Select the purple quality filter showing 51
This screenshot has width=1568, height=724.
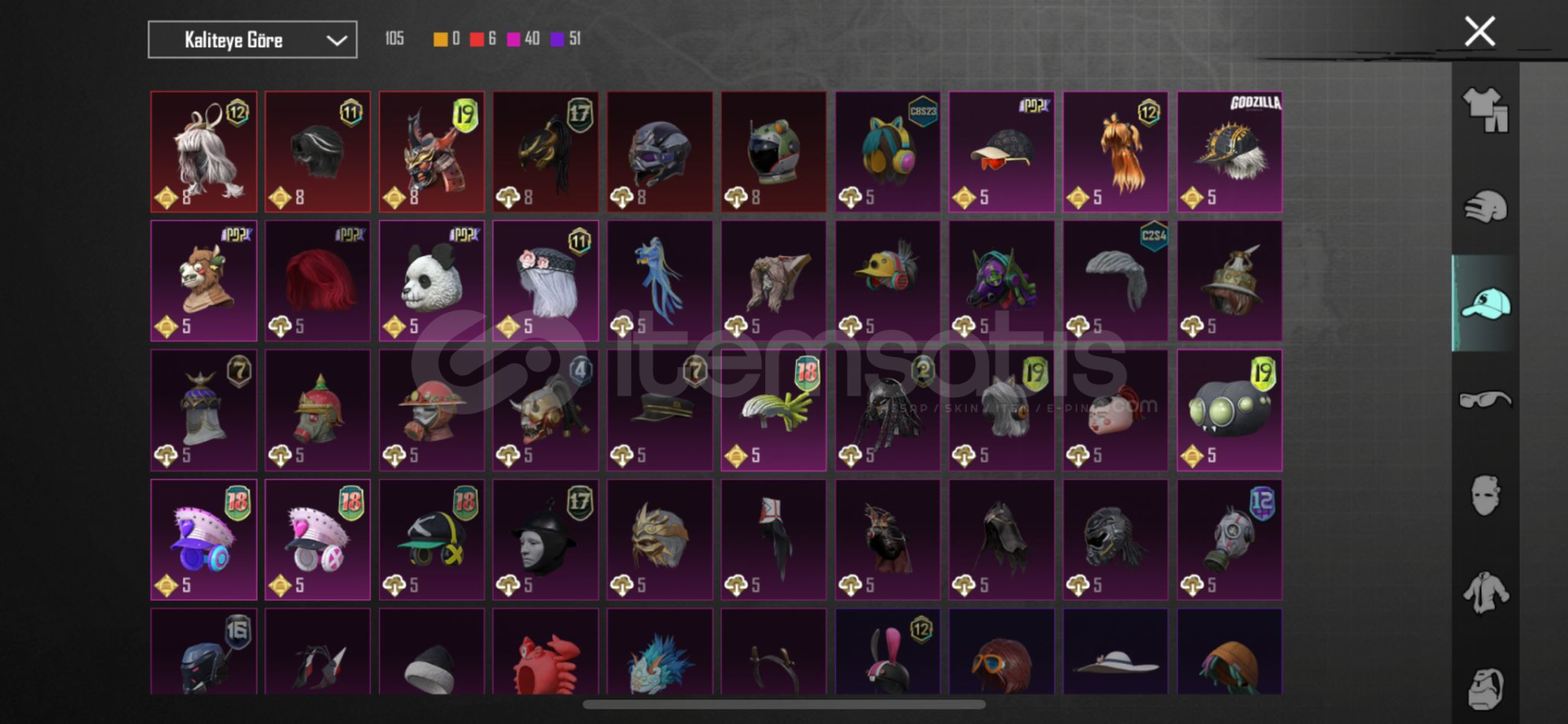coord(566,39)
